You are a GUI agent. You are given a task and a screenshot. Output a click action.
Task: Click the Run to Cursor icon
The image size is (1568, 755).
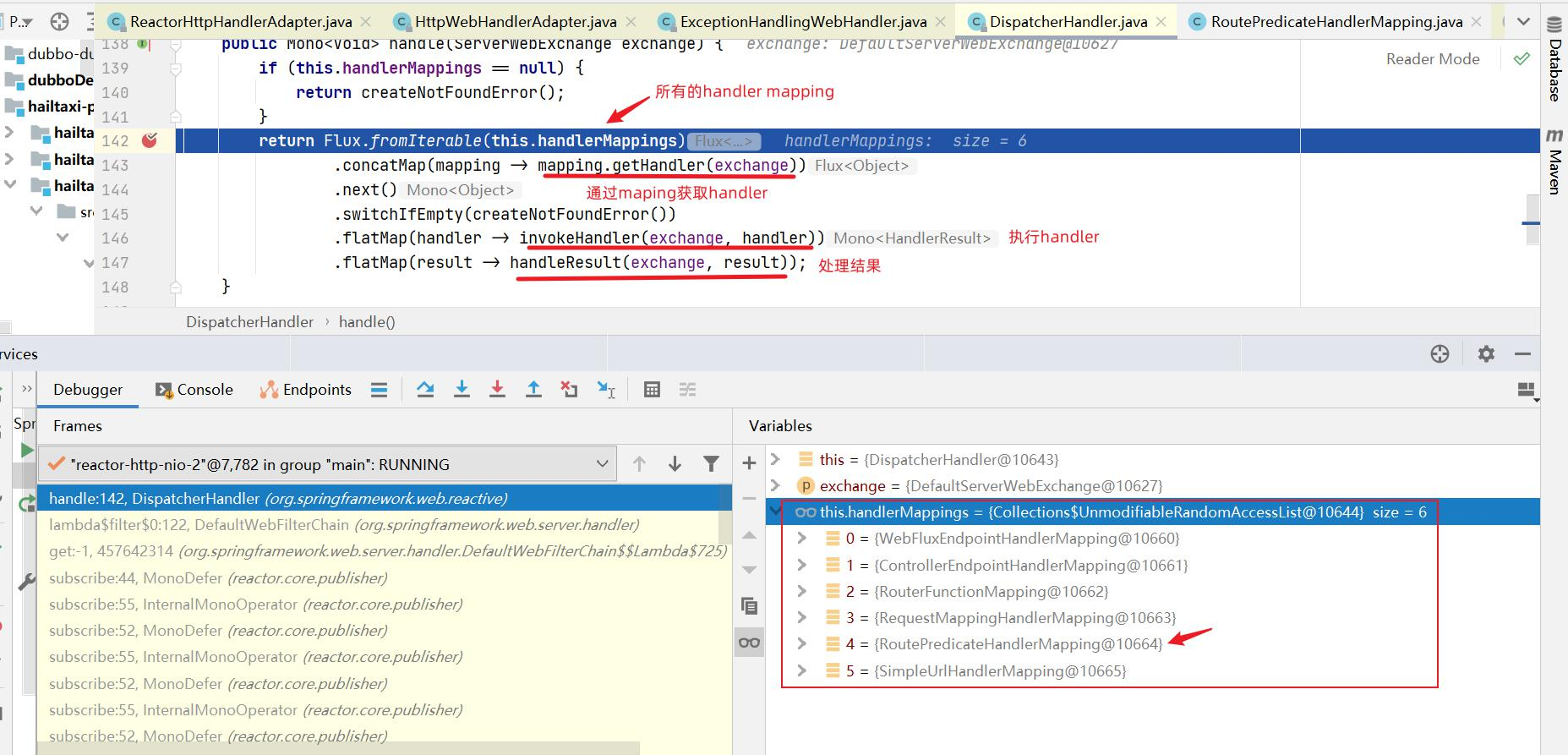click(606, 389)
